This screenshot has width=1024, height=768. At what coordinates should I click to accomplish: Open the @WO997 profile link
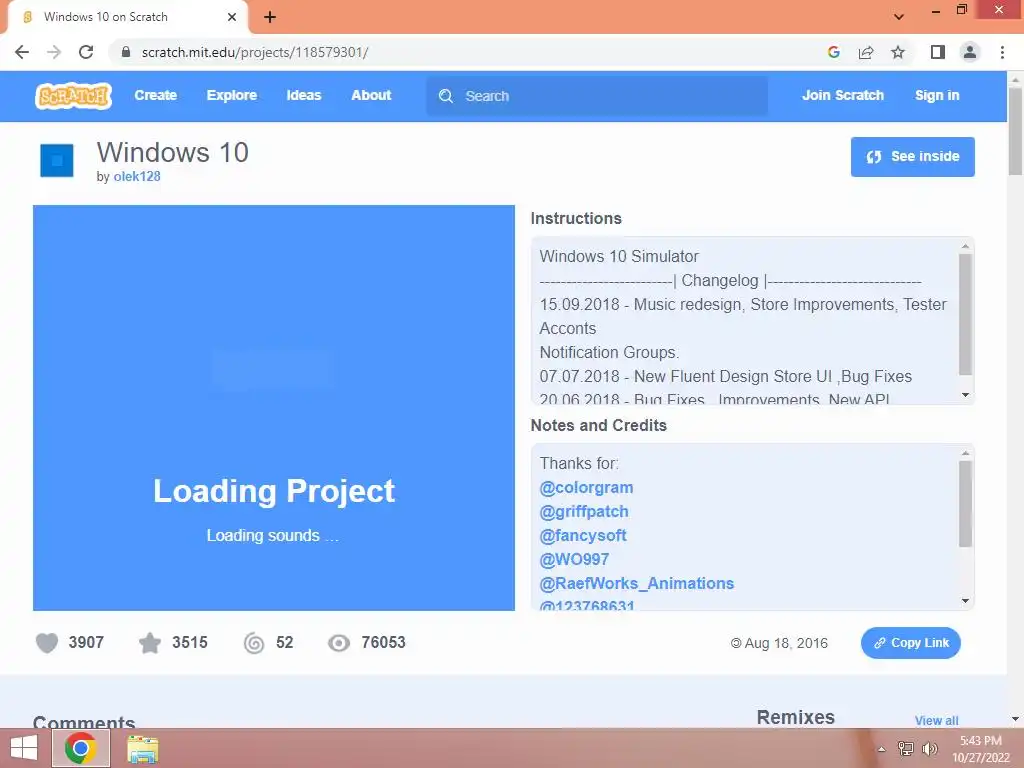pyautogui.click(x=574, y=560)
